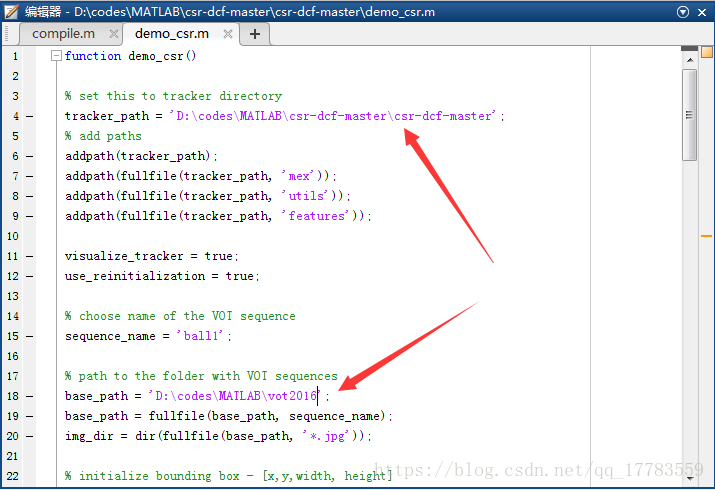Close the demo_csr.m tab
The width and height of the screenshot is (715, 490).
228,34
